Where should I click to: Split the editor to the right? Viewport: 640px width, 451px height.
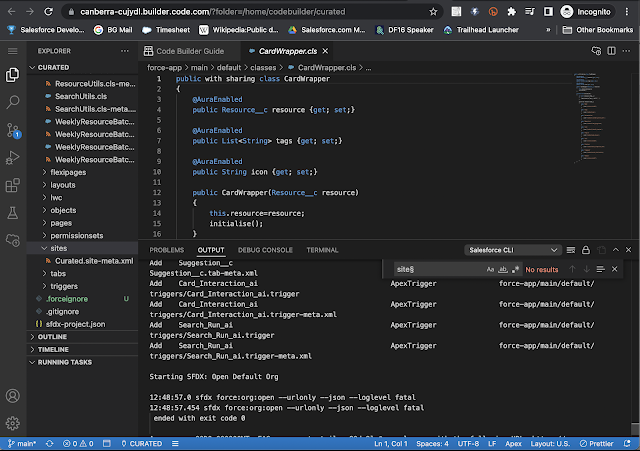(x=611, y=51)
